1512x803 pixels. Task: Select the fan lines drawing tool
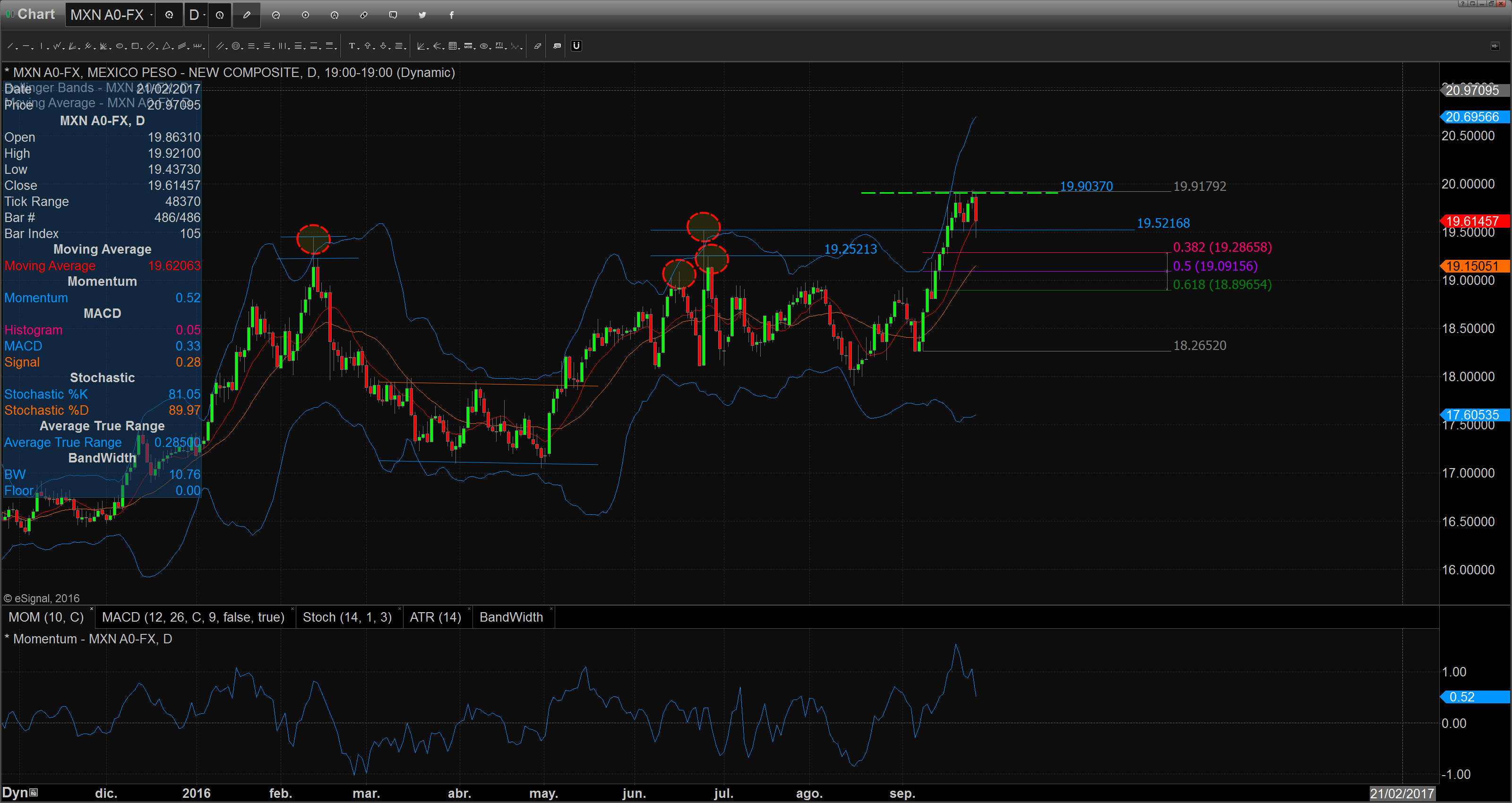click(x=72, y=46)
